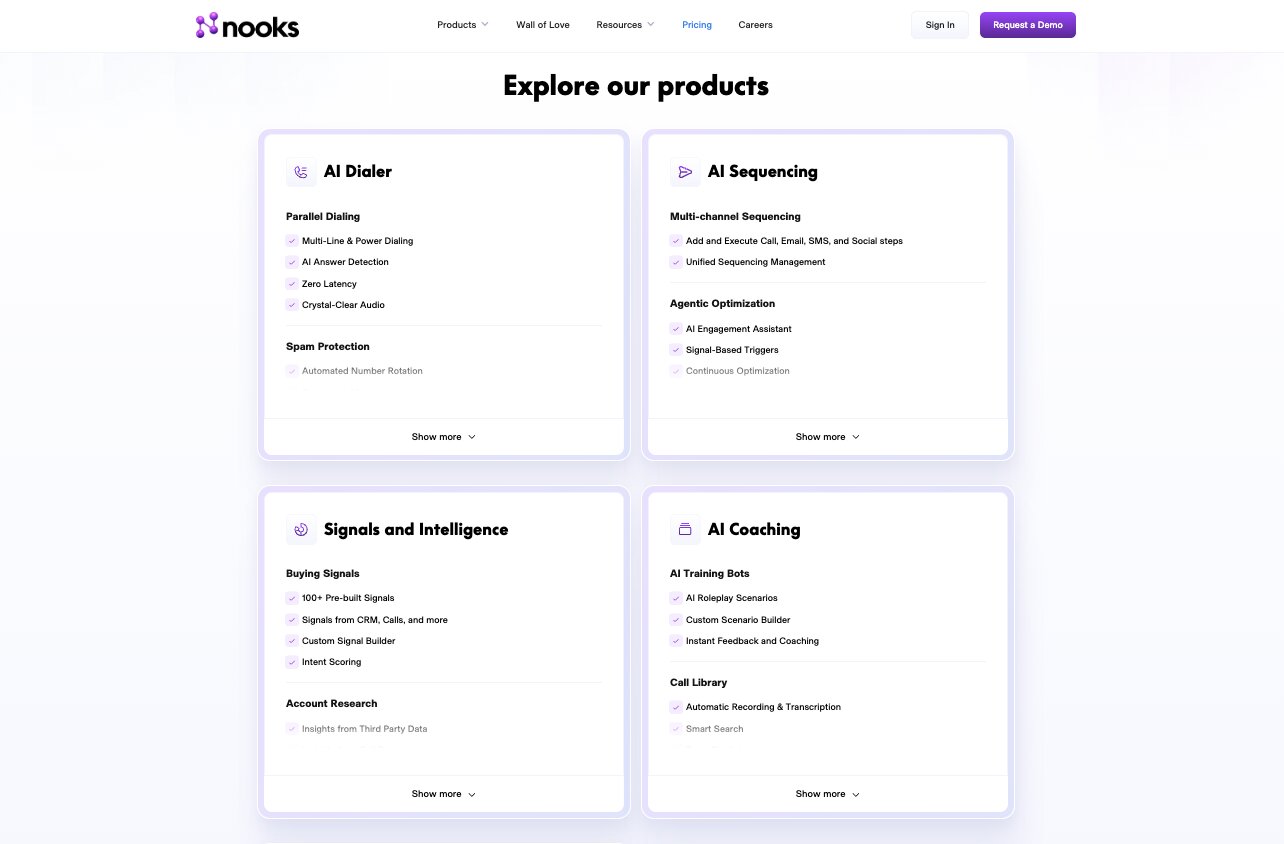Expand Show more under AI Dialer
Viewport: 1284px width, 844px height.
pos(443,436)
